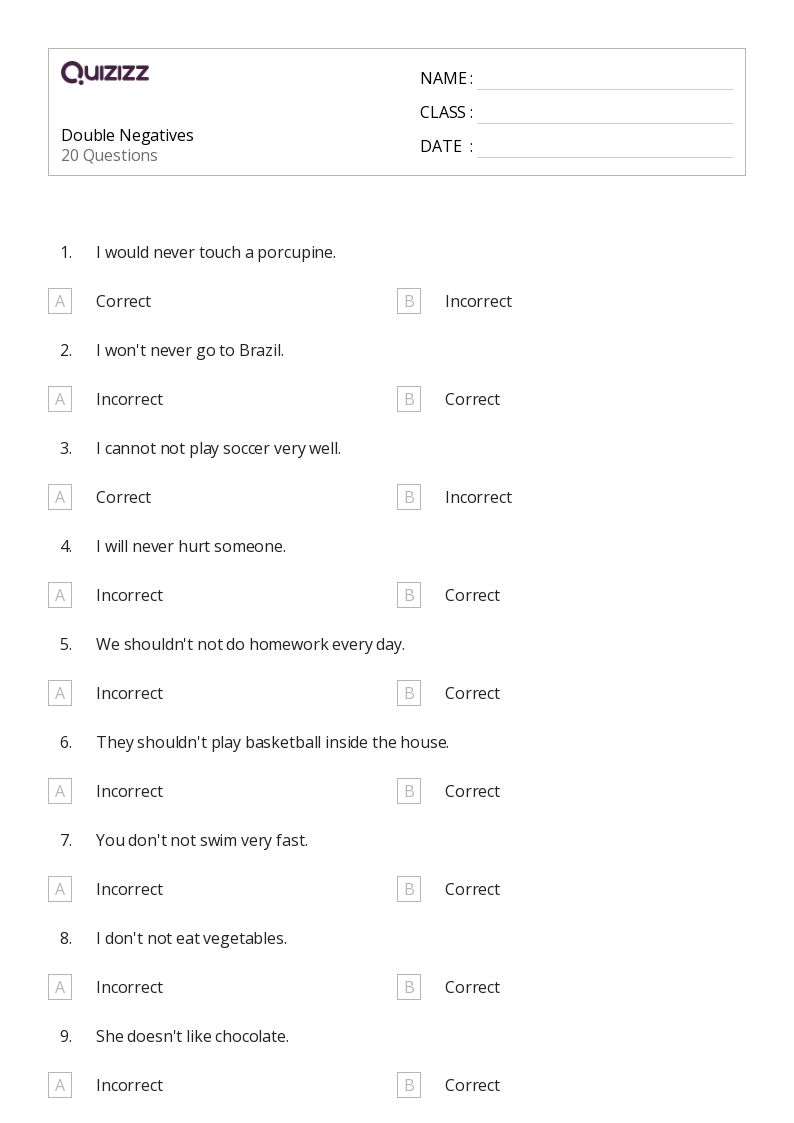Viewport: 794px width, 1123px height.
Task: Click the Quizizz logo
Action: pyautogui.click(x=105, y=72)
